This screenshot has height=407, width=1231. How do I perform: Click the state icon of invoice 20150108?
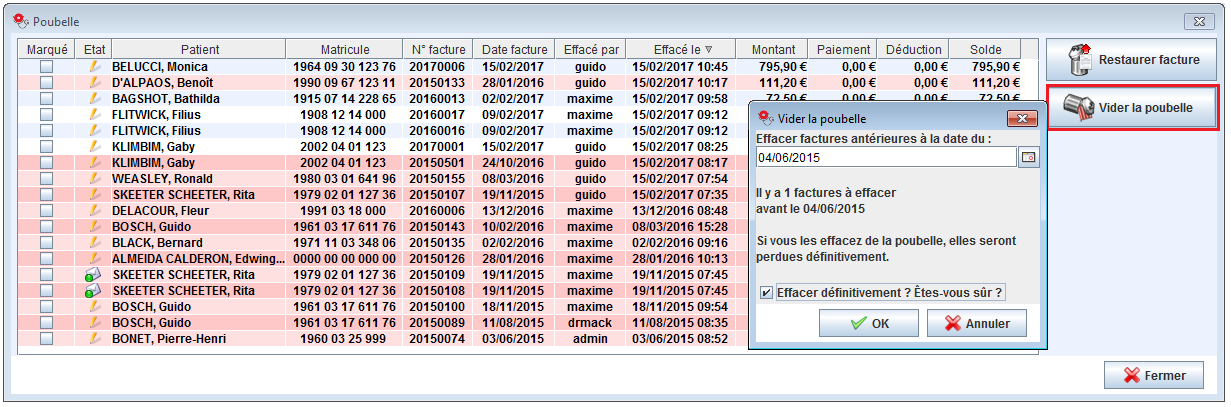94,291
